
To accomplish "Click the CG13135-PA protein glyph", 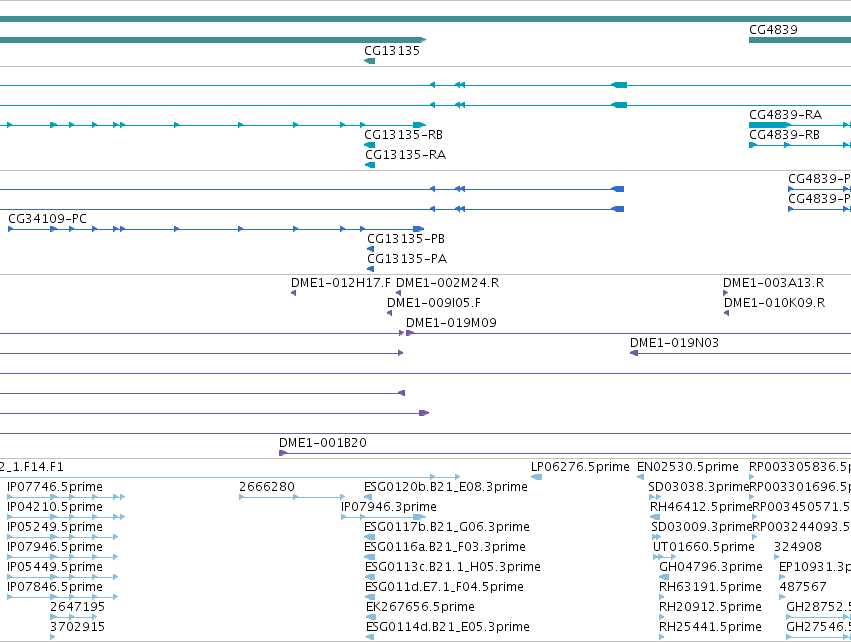I will click(x=371, y=269).
